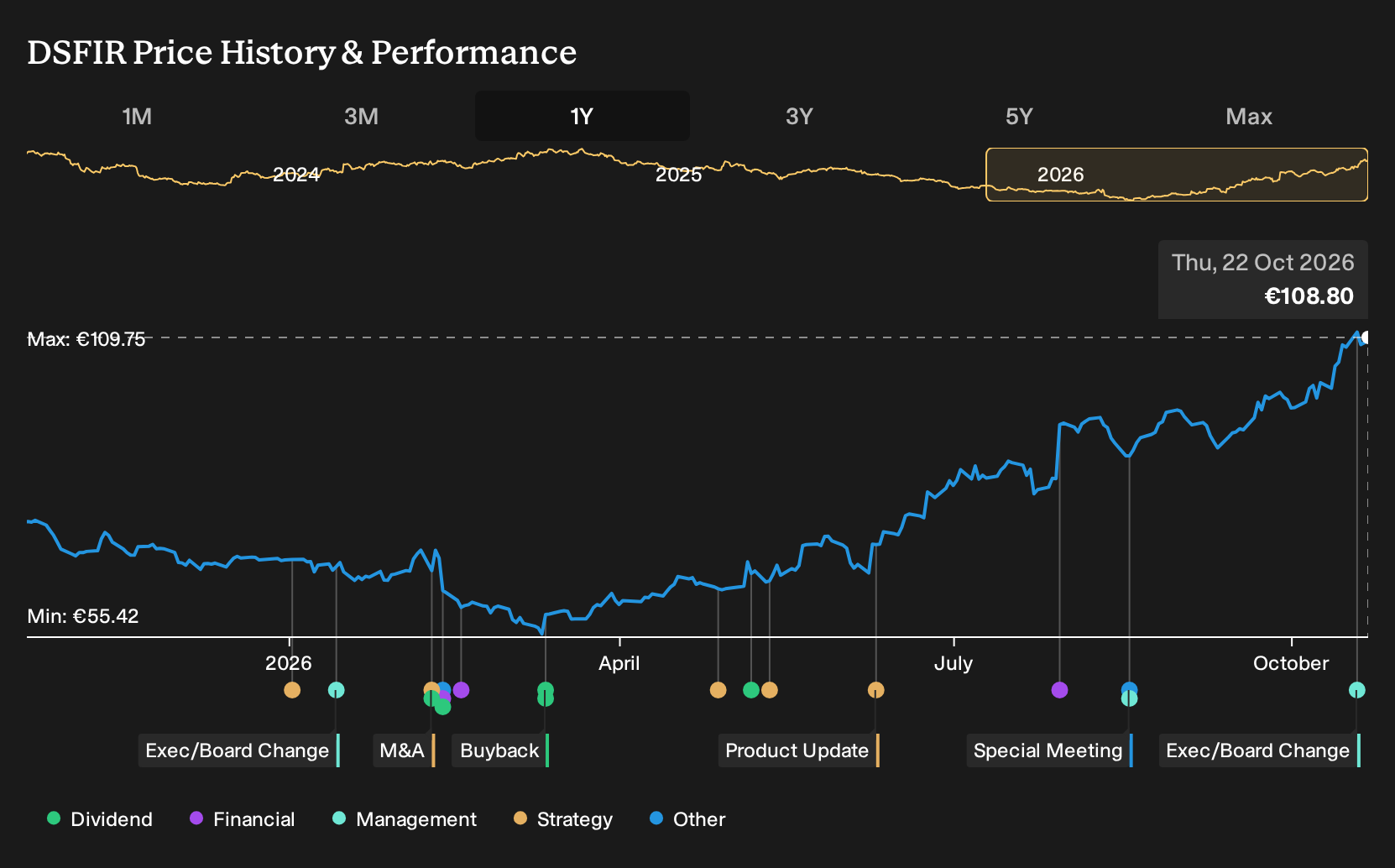Select the green Dividend marker between two orange markers
Image resolution: width=1395 pixels, height=868 pixels.
[751, 690]
